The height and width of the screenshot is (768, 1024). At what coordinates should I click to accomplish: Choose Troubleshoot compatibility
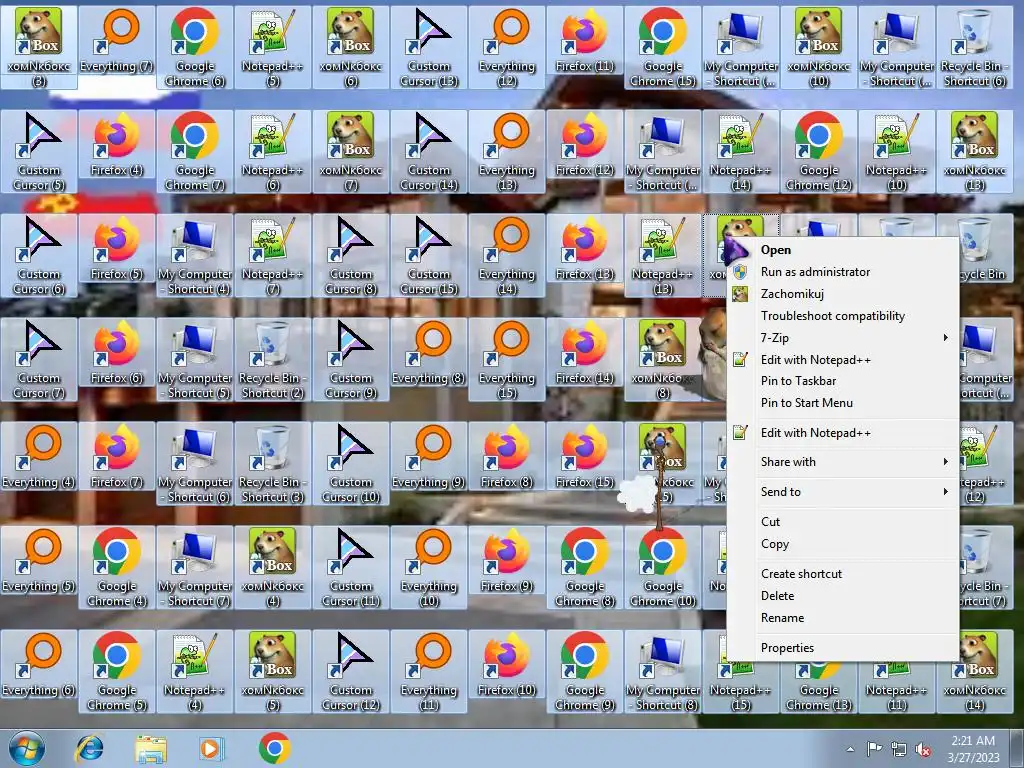tap(842, 316)
